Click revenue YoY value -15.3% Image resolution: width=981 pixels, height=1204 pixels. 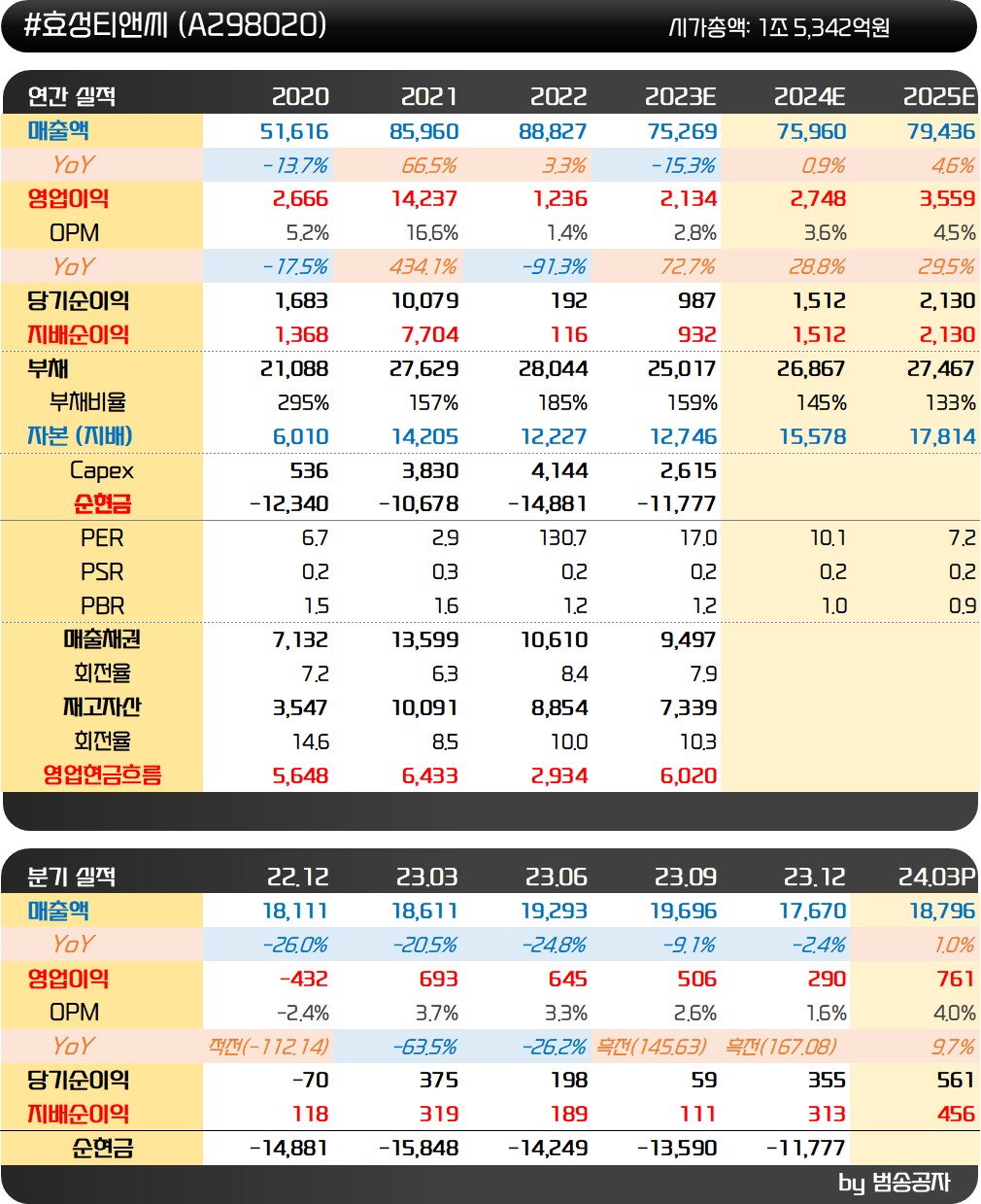683,165
